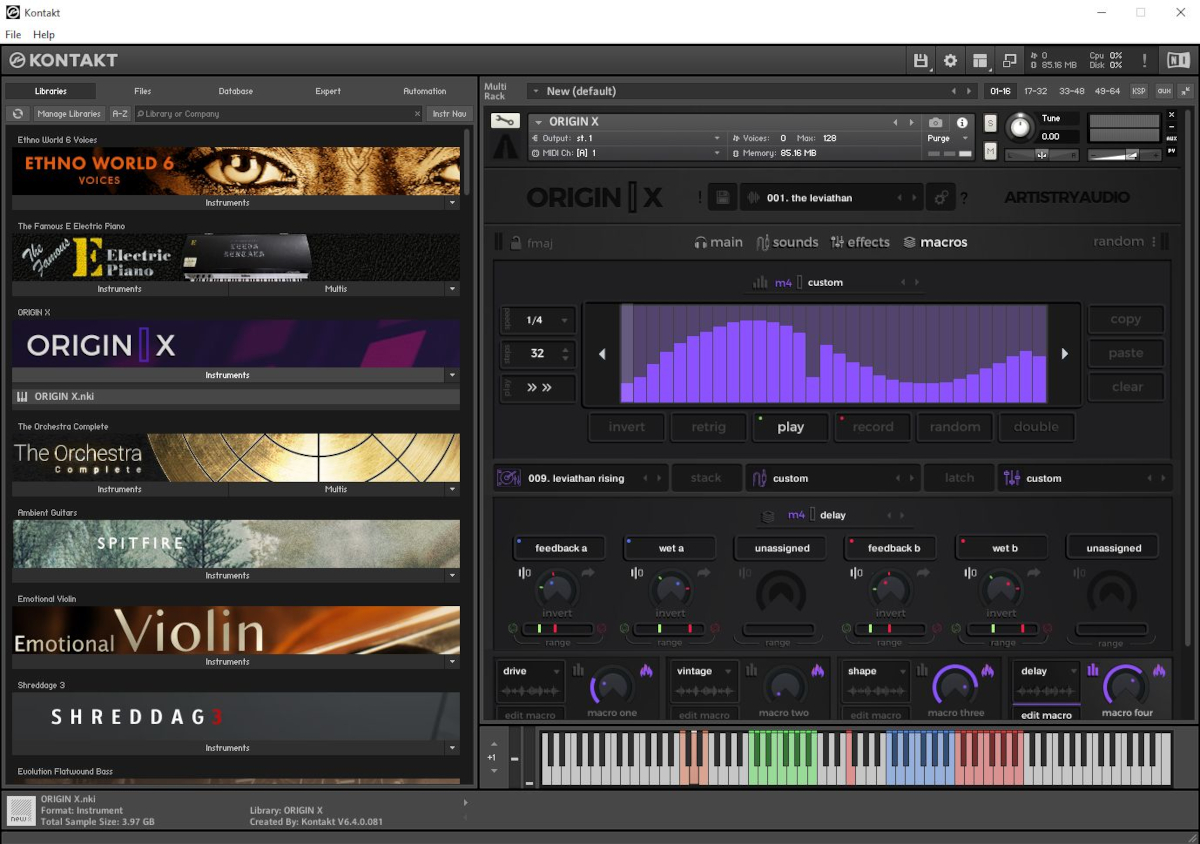The image size is (1200, 844).
Task: Toggle the KSP button in rack header
Action: click(1139, 91)
